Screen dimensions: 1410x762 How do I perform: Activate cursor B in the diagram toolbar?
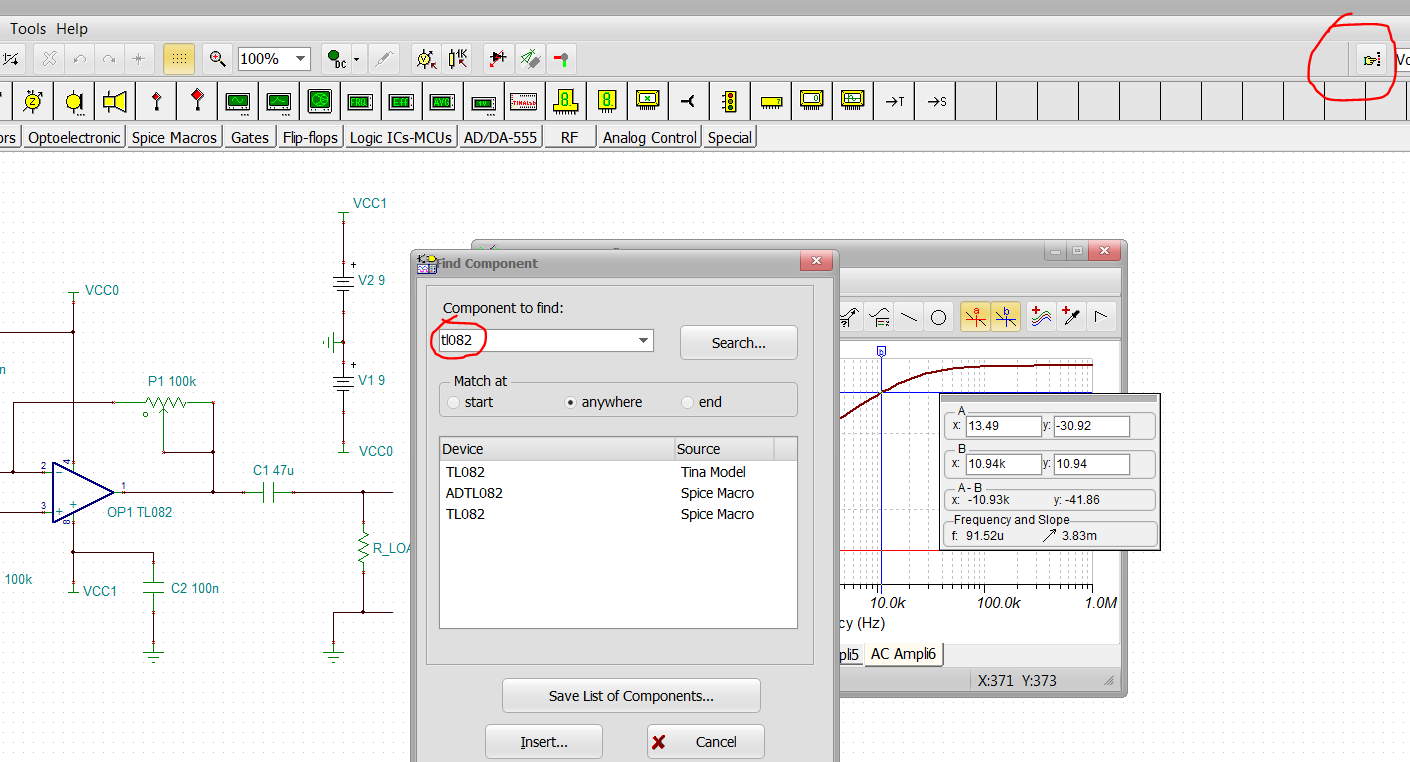tap(1006, 317)
